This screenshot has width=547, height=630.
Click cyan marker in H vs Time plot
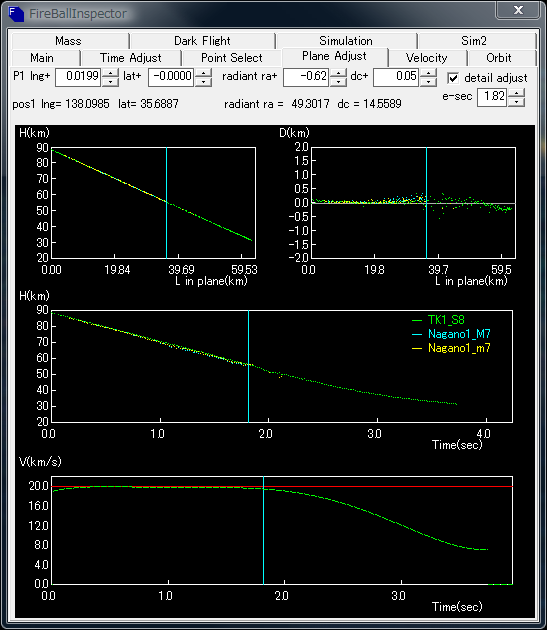pos(248,366)
